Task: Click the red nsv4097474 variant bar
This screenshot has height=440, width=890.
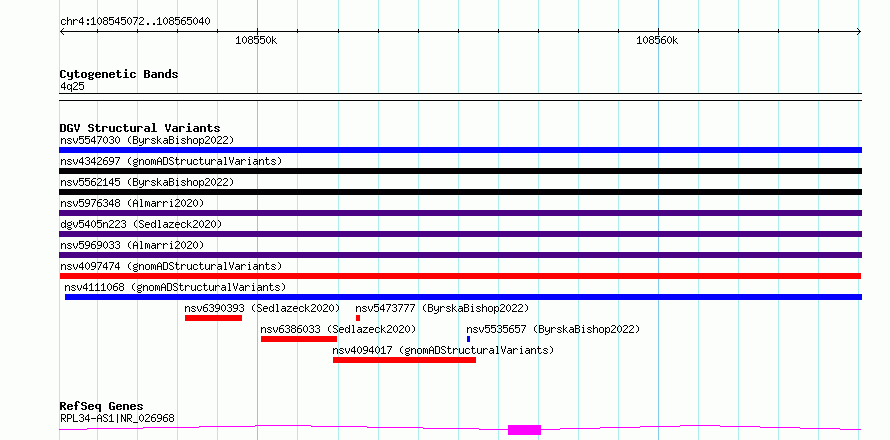Action: coord(460,276)
